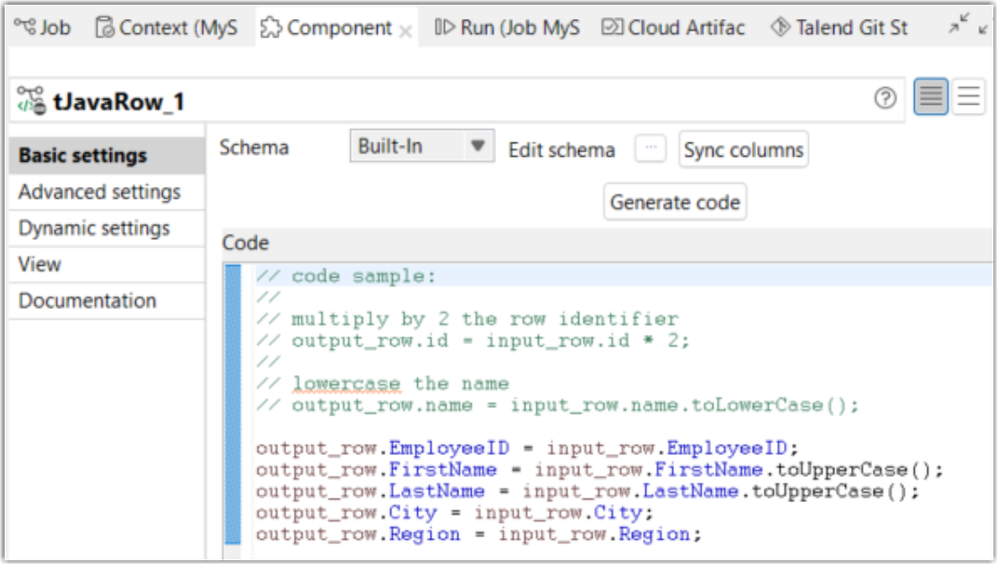Image resolution: width=998 pixels, height=565 pixels.
Task: Switch to the Job tab
Action: (42, 27)
